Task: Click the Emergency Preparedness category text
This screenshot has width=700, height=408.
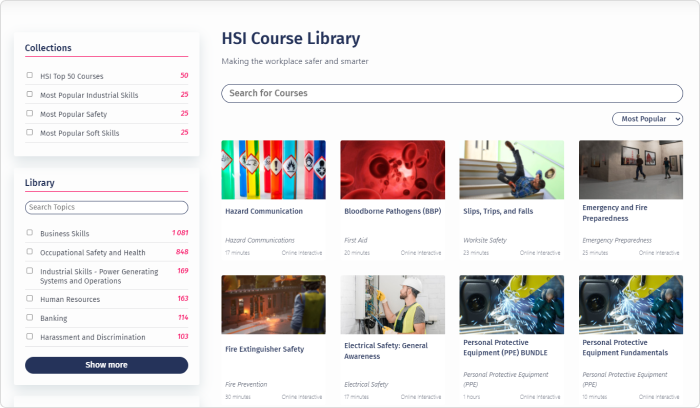Action: click(x=617, y=240)
